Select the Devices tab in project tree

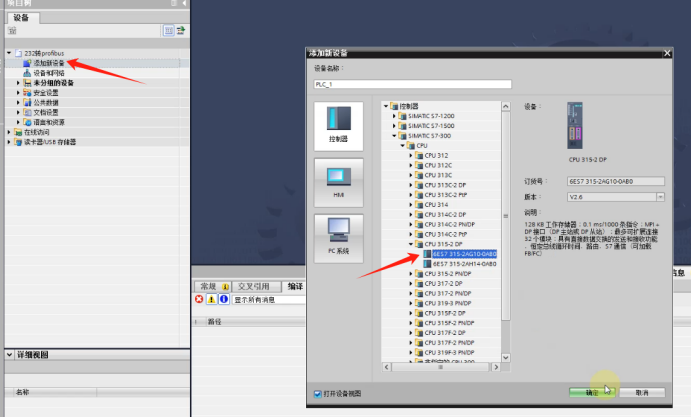click(21, 18)
